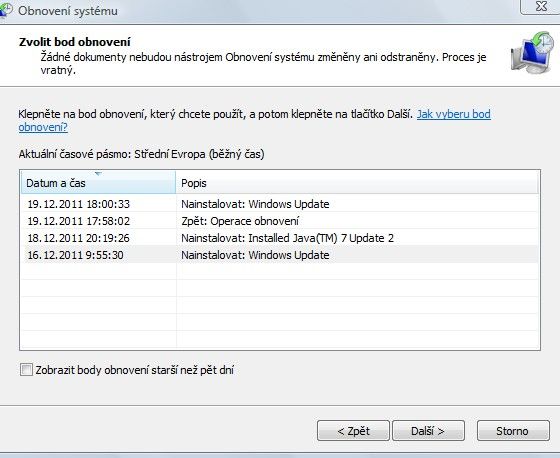Enable Zobrazit body obnovení starší než pět dní
This screenshot has width=560, height=458.
[26, 370]
